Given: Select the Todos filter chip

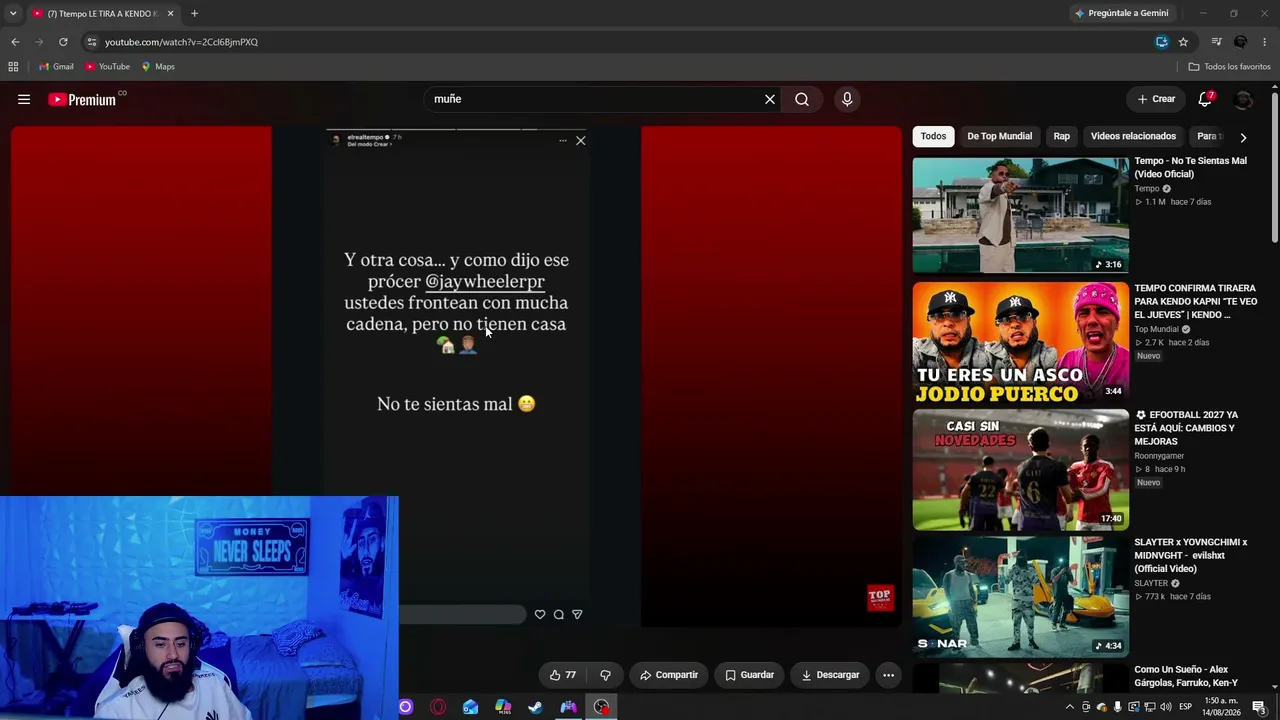Looking at the screenshot, I should 933,136.
